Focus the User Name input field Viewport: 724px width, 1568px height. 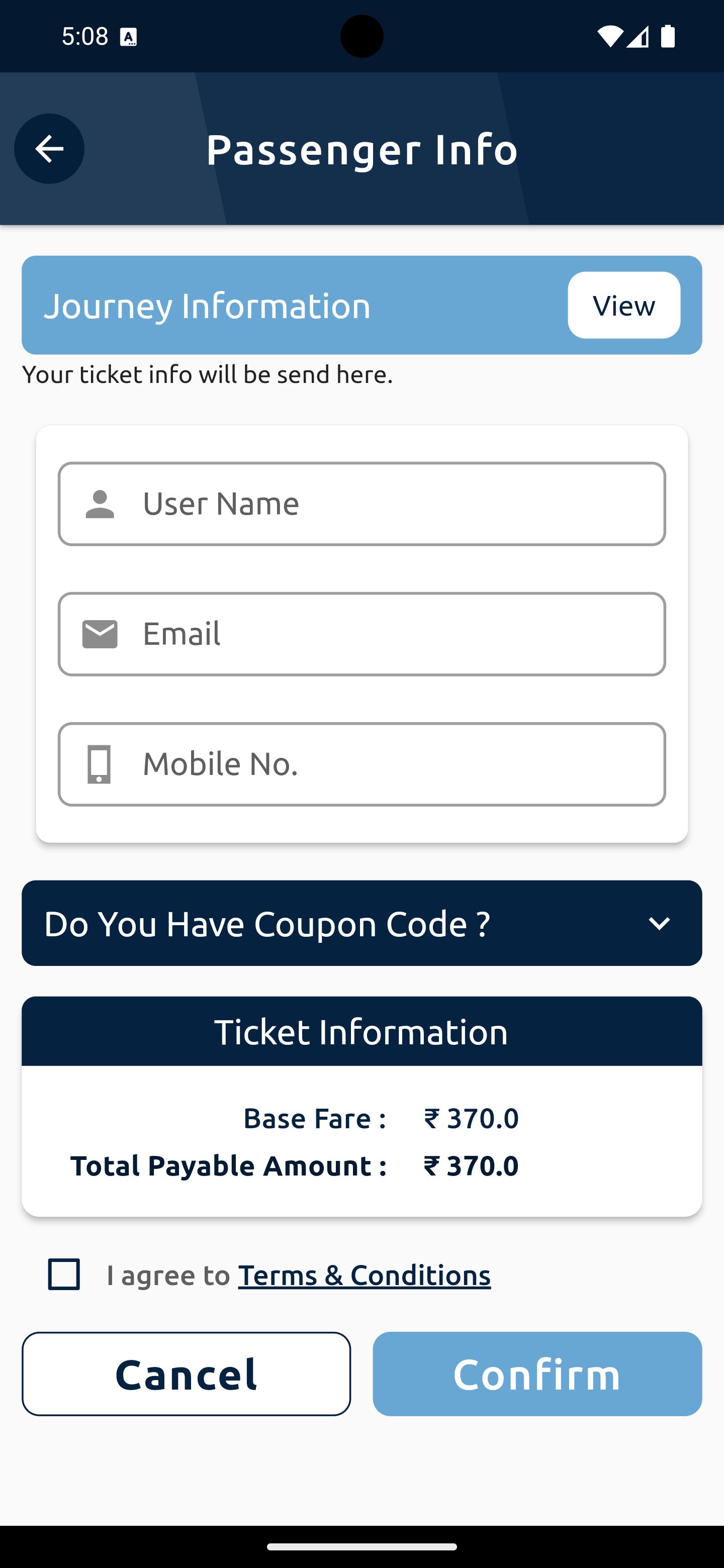point(390,504)
